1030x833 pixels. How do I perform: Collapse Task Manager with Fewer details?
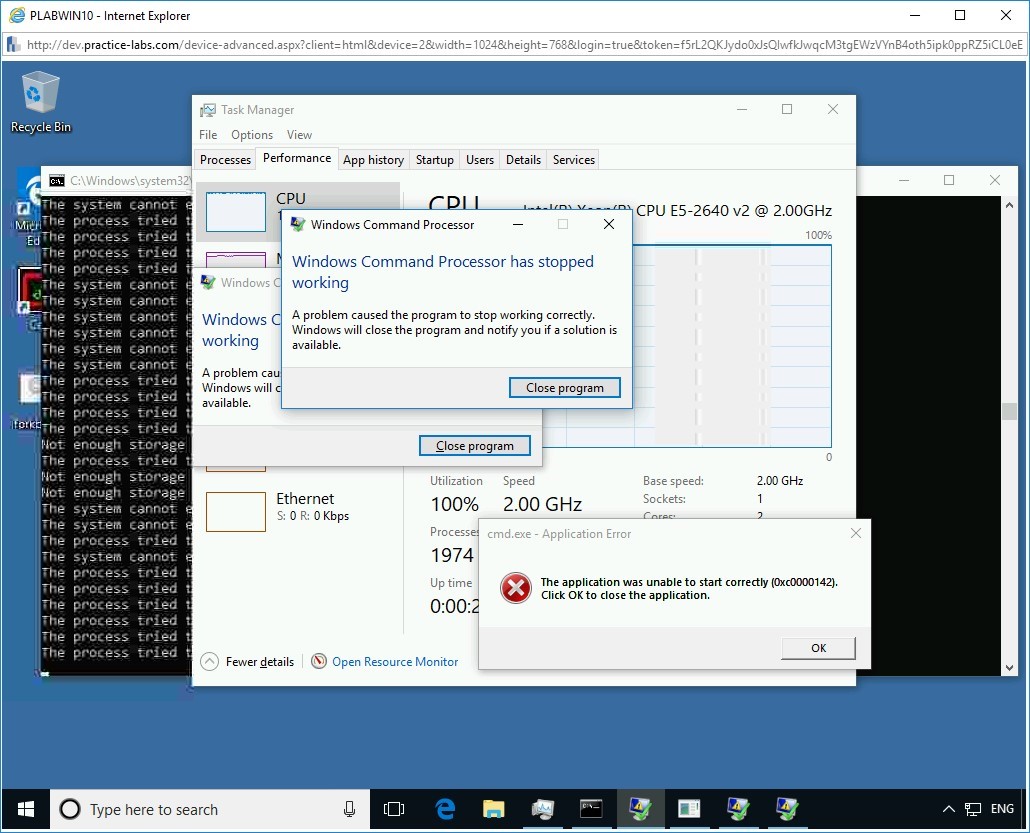tap(247, 662)
